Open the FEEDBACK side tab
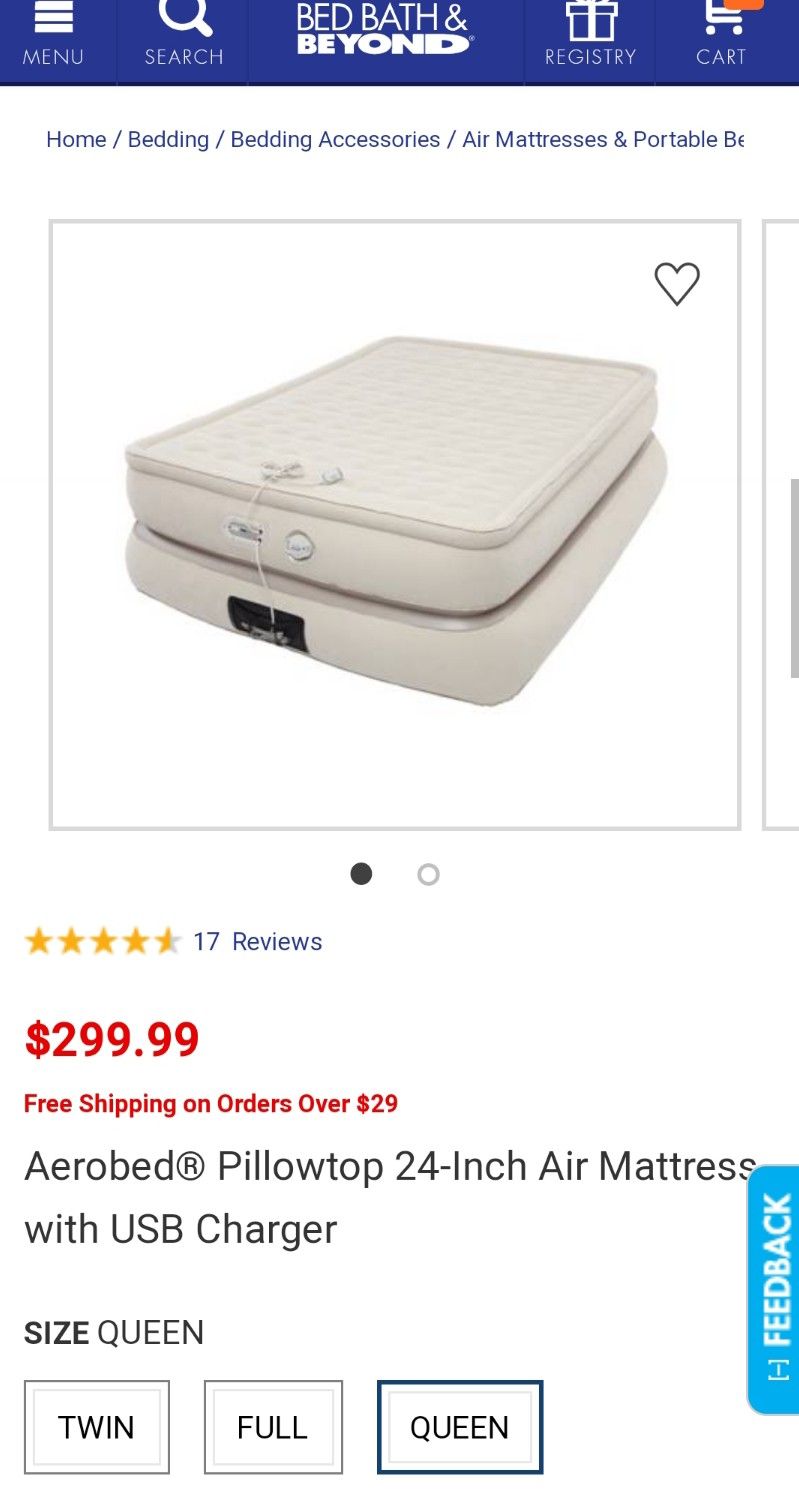The height and width of the screenshot is (1501, 799). pos(774,1289)
